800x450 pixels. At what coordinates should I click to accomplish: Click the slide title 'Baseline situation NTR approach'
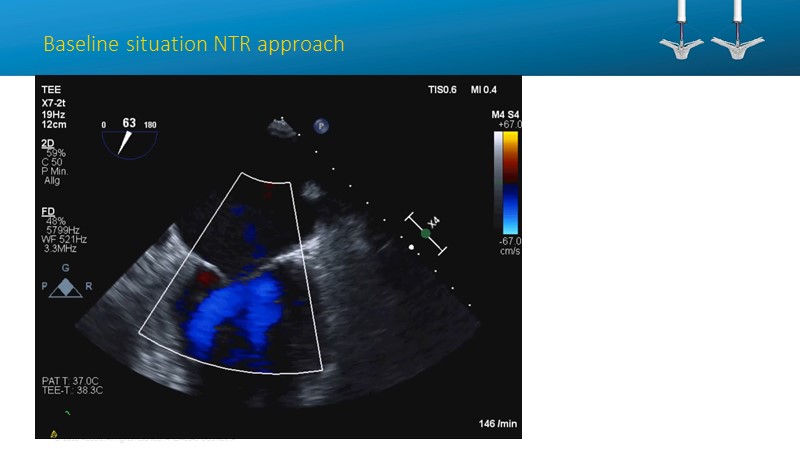[193, 44]
